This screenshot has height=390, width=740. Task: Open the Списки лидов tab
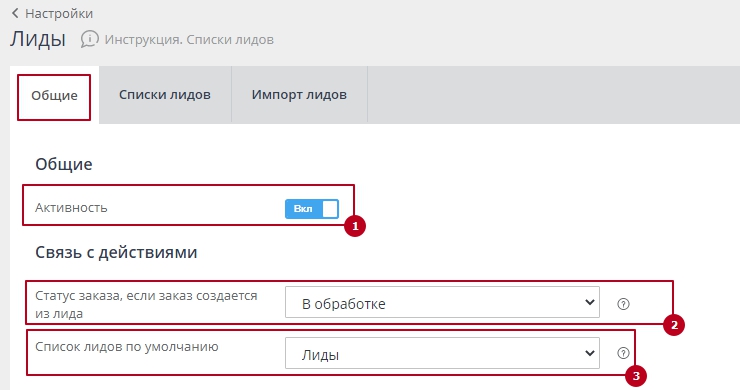[x=165, y=95]
